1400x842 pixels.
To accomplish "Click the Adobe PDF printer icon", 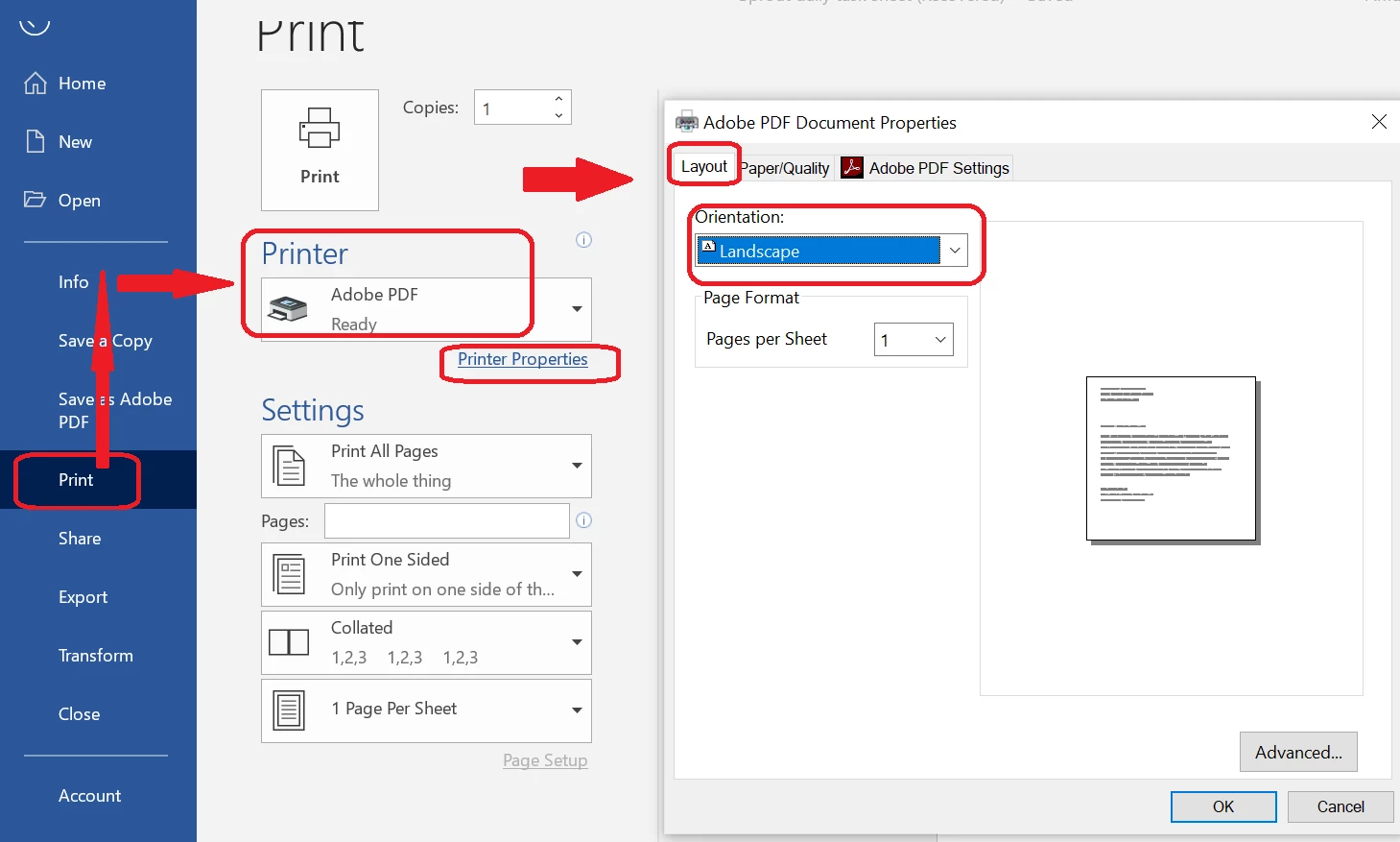I will [288, 309].
